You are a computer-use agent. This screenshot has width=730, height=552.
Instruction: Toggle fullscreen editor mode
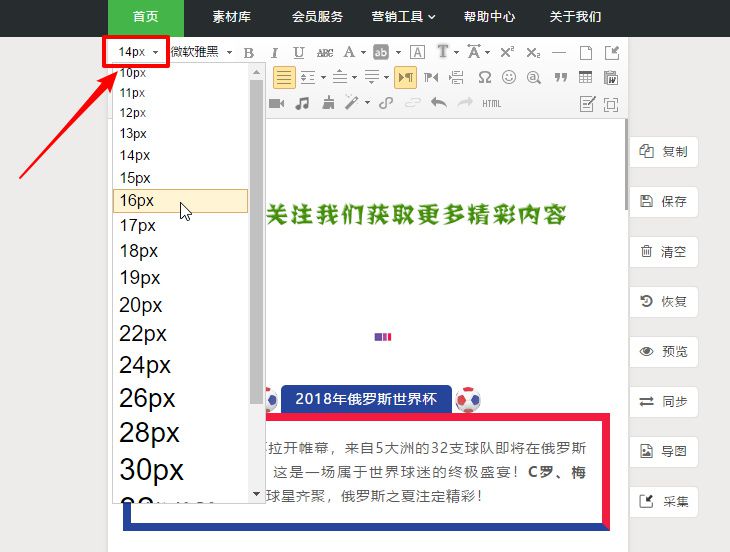[x=611, y=104]
